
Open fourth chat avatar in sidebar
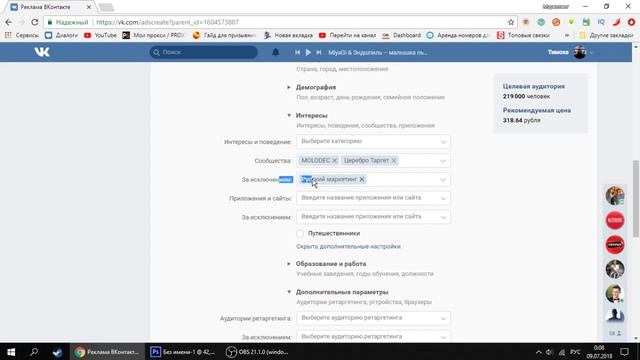(x=615, y=269)
